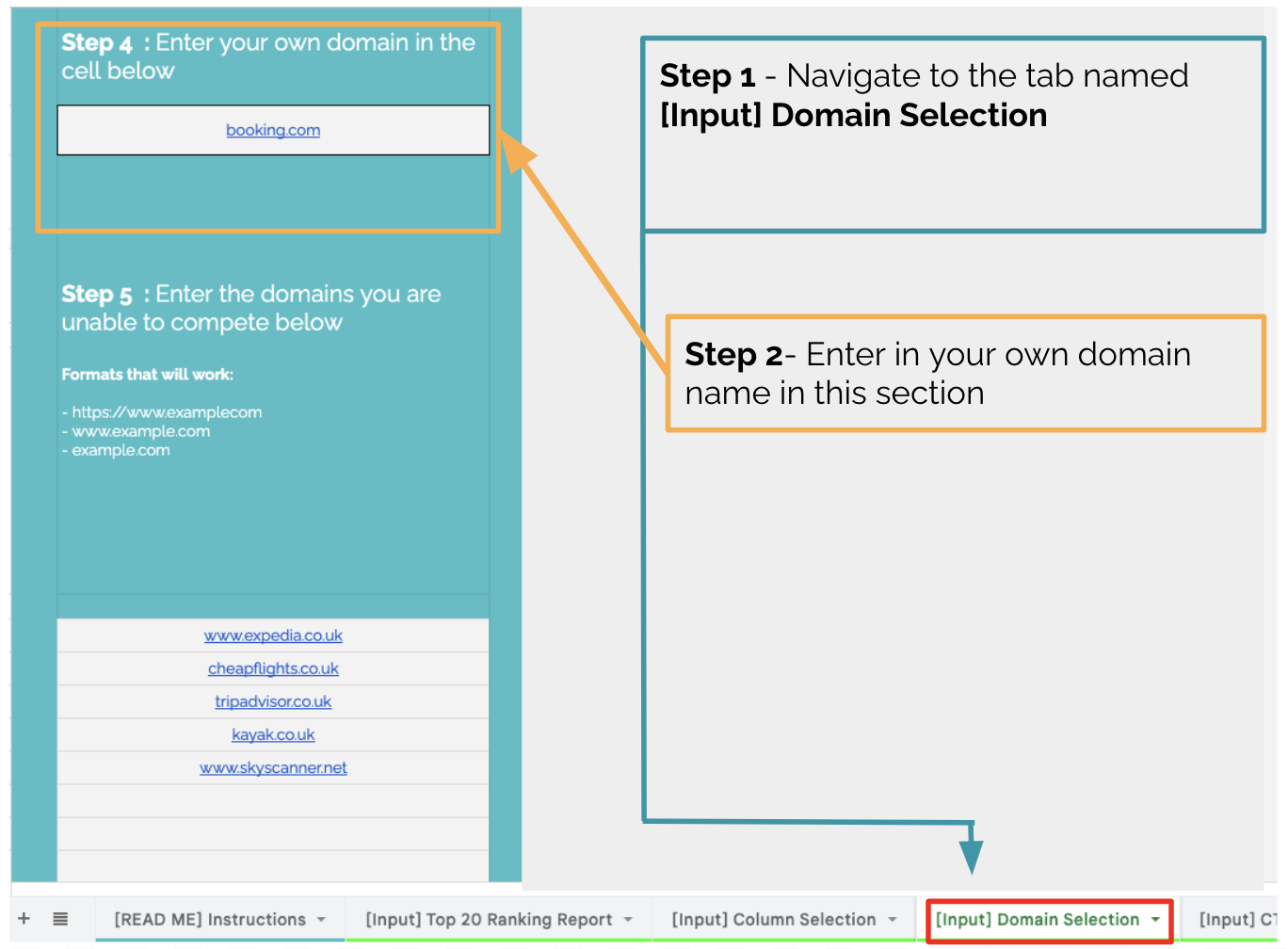Open the Domain Selection tab dropdown arrow
Viewport: 1288px width, 949px height.
pyautogui.click(x=1155, y=920)
